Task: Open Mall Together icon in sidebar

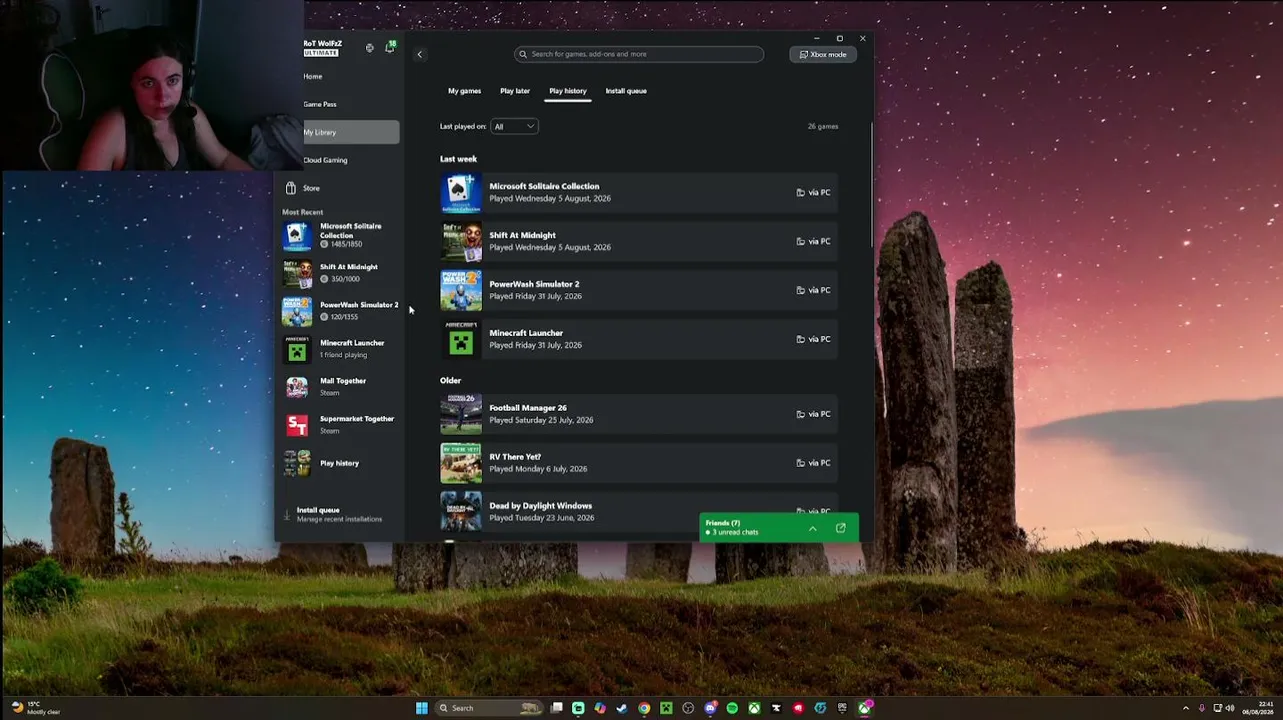Action: click(x=297, y=387)
